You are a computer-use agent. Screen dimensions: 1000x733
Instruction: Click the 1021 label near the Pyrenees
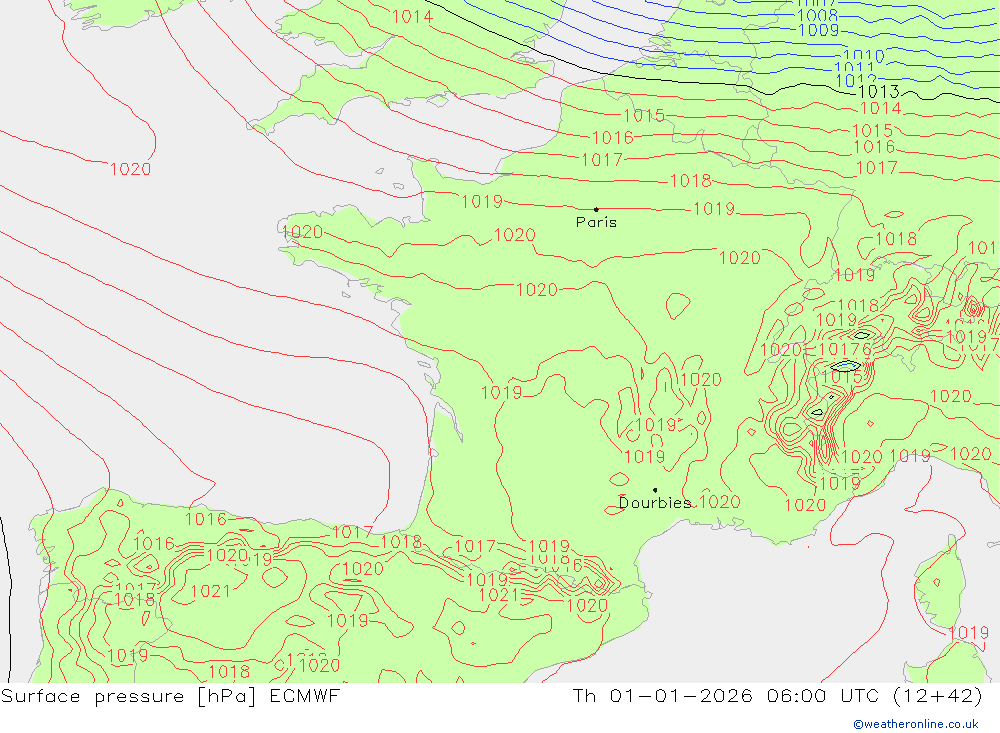499,595
